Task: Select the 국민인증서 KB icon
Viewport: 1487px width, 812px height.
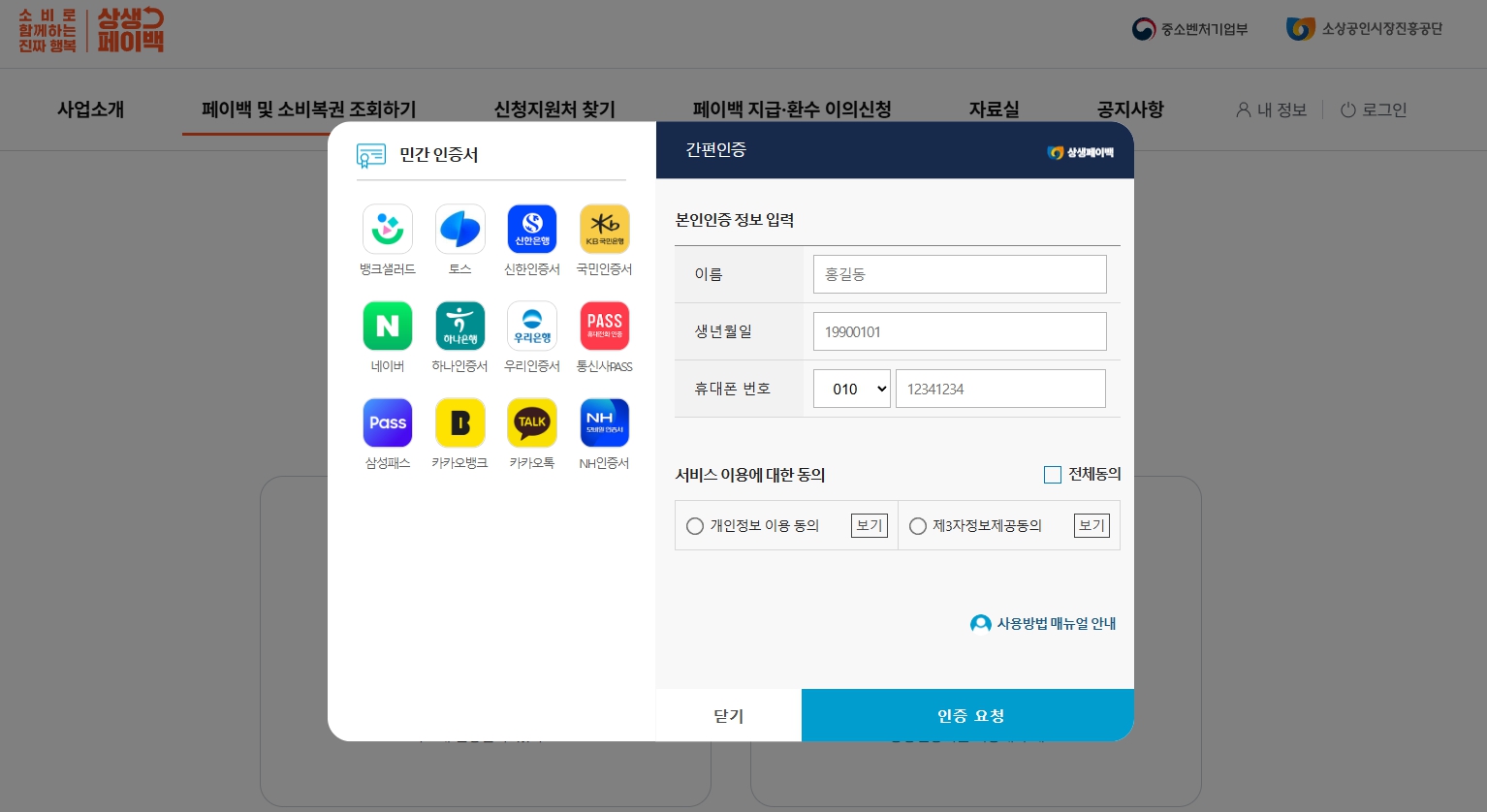Action: click(605, 229)
